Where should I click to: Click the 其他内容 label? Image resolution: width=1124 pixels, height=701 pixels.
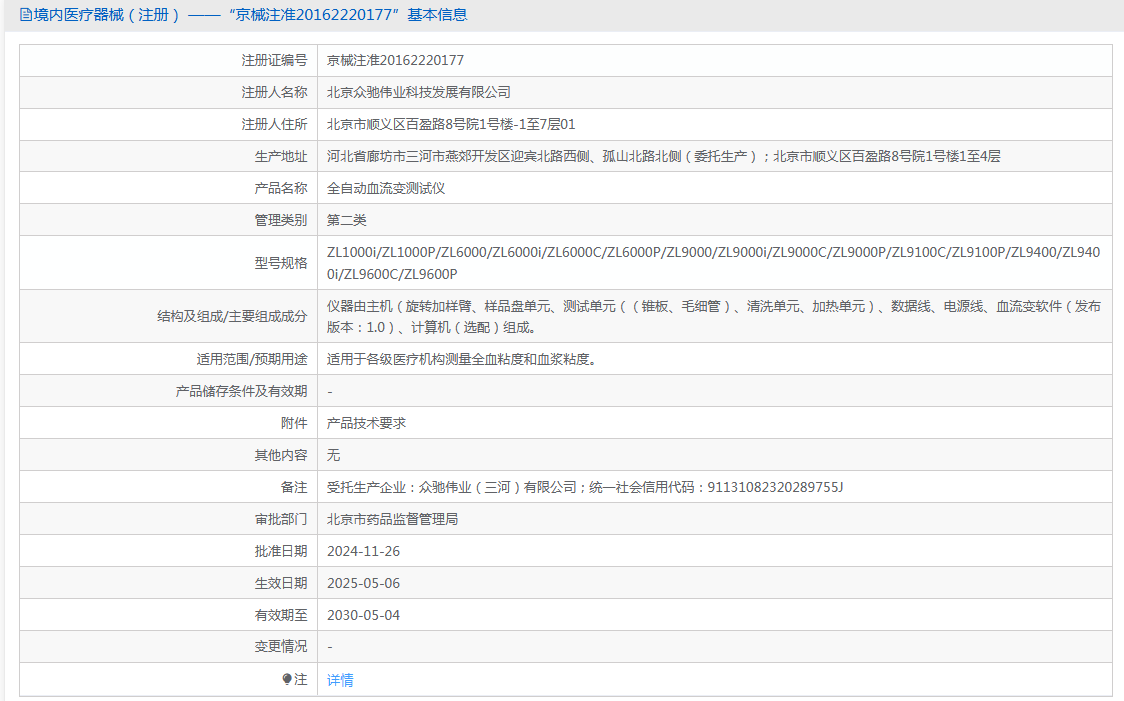[x=281, y=455]
